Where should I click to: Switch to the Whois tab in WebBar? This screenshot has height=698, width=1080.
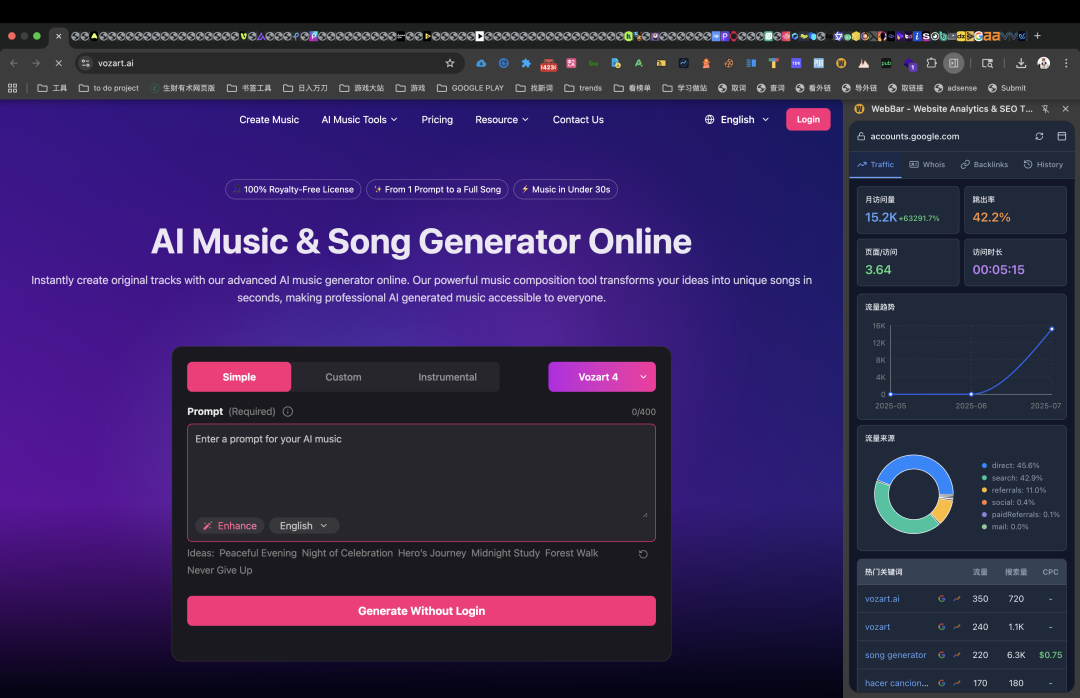pos(927,165)
